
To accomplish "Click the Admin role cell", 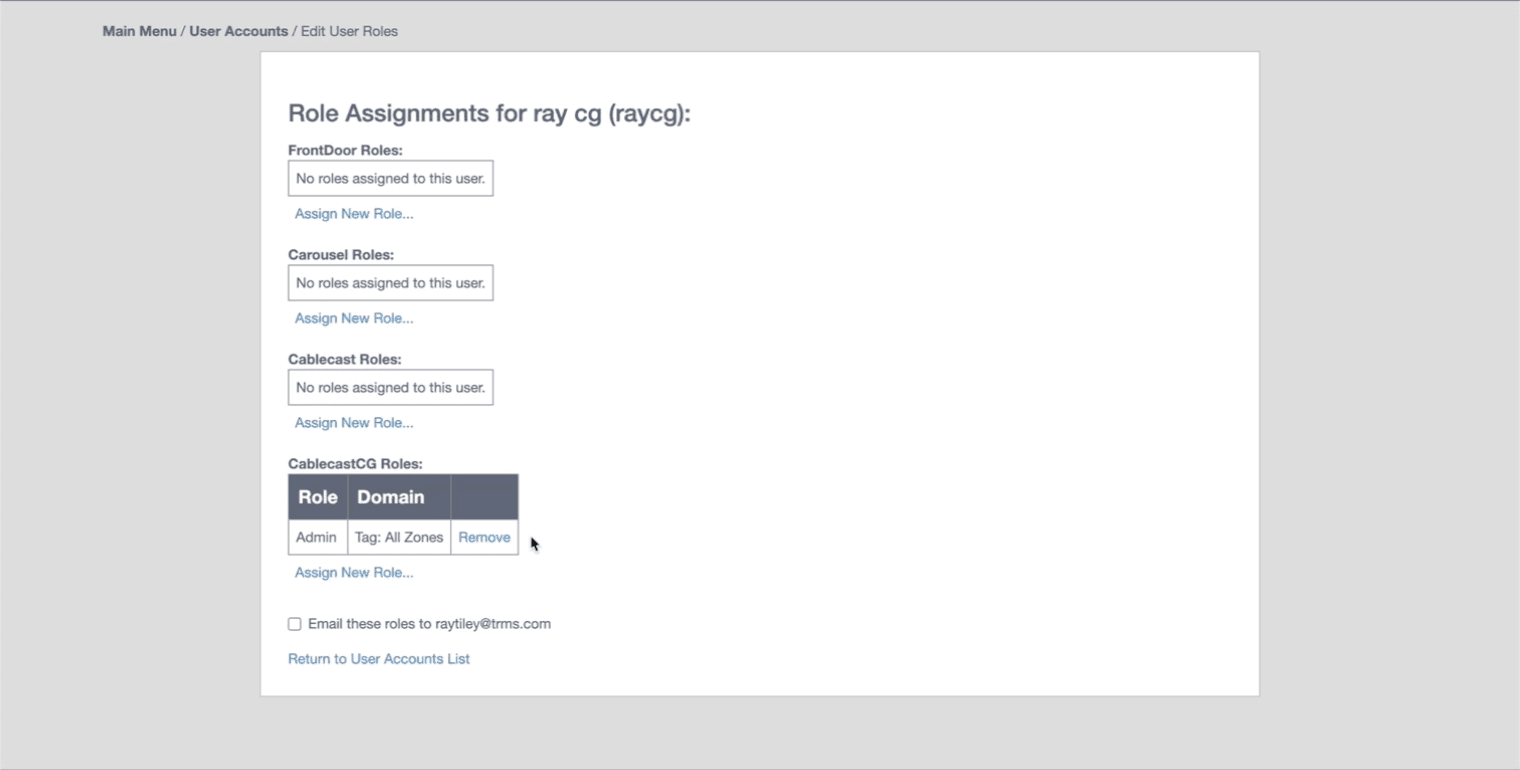I will (317, 537).
